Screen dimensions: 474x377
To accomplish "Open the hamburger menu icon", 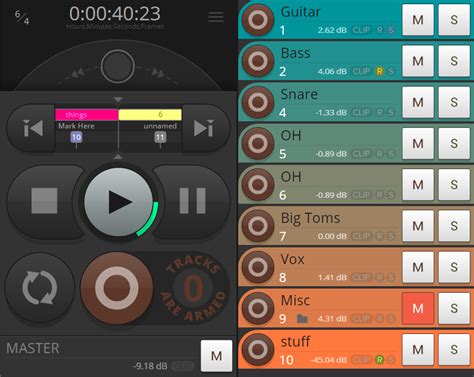I will (216, 17).
